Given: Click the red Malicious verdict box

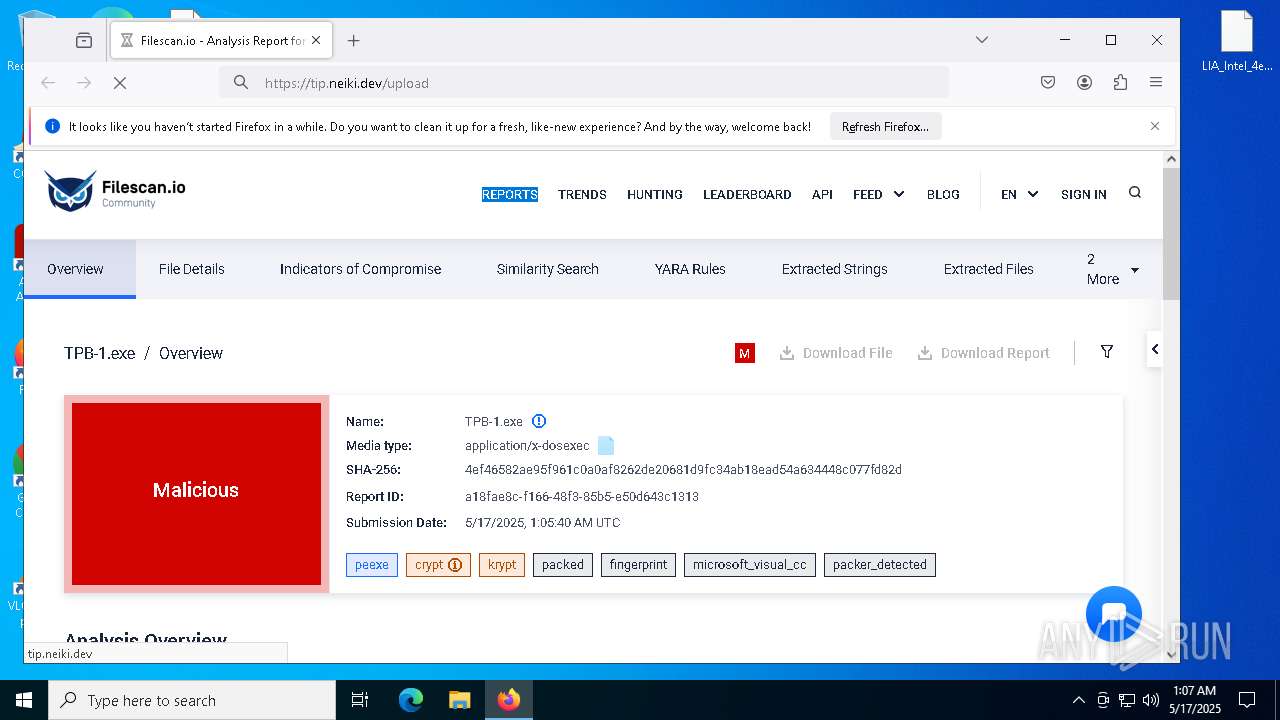Looking at the screenshot, I should point(196,494).
